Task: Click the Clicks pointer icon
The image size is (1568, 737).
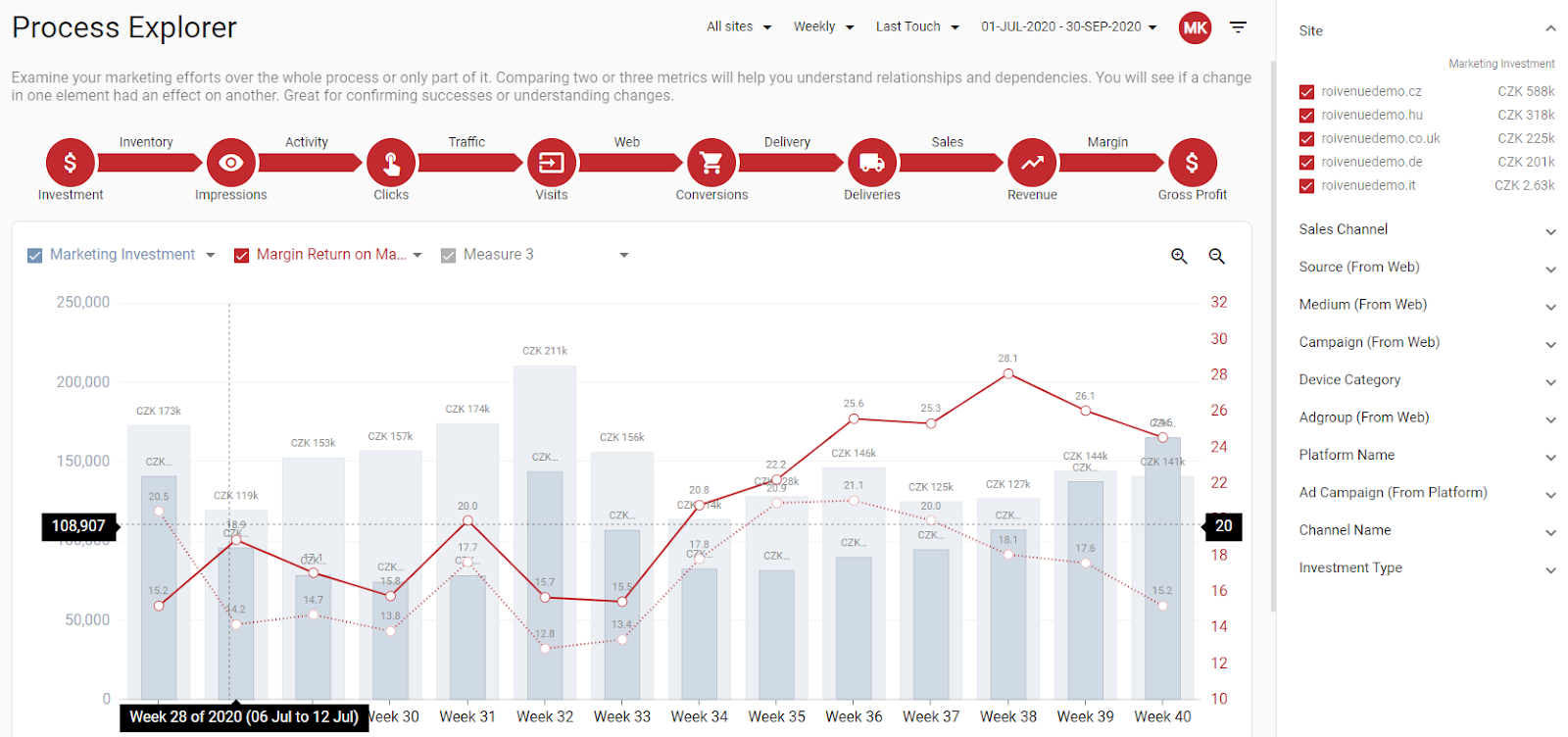Action: click(x=391, y=163)
